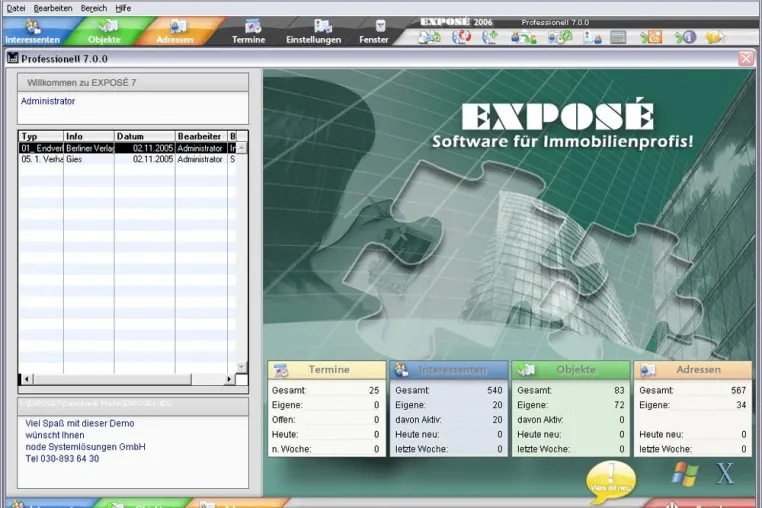The image size is (762, 508).
Task: Close the Professionell 7.0.0 window
Action: (x=745, y=59)
